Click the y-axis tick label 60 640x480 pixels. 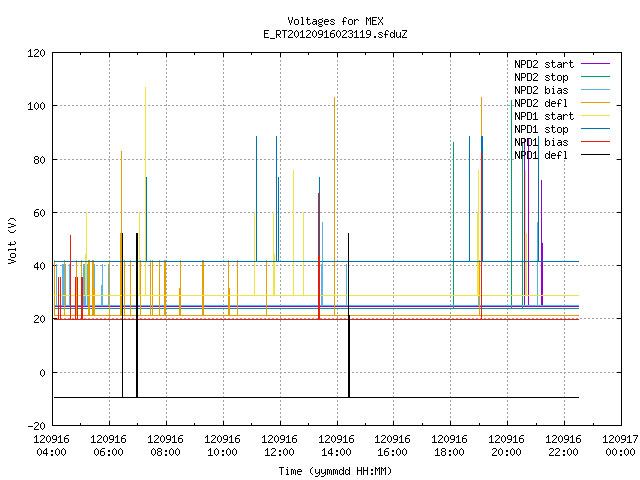[40, 213]
